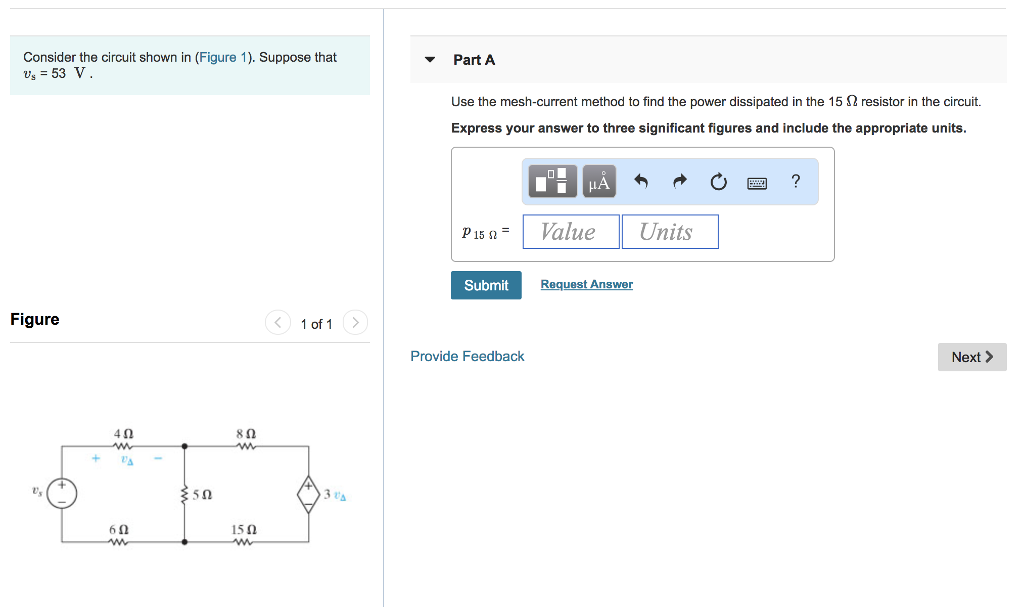The height and width of the screenshot is (607, 1024).
Task: Undo the last answer entry
Action: click(640, 181)
